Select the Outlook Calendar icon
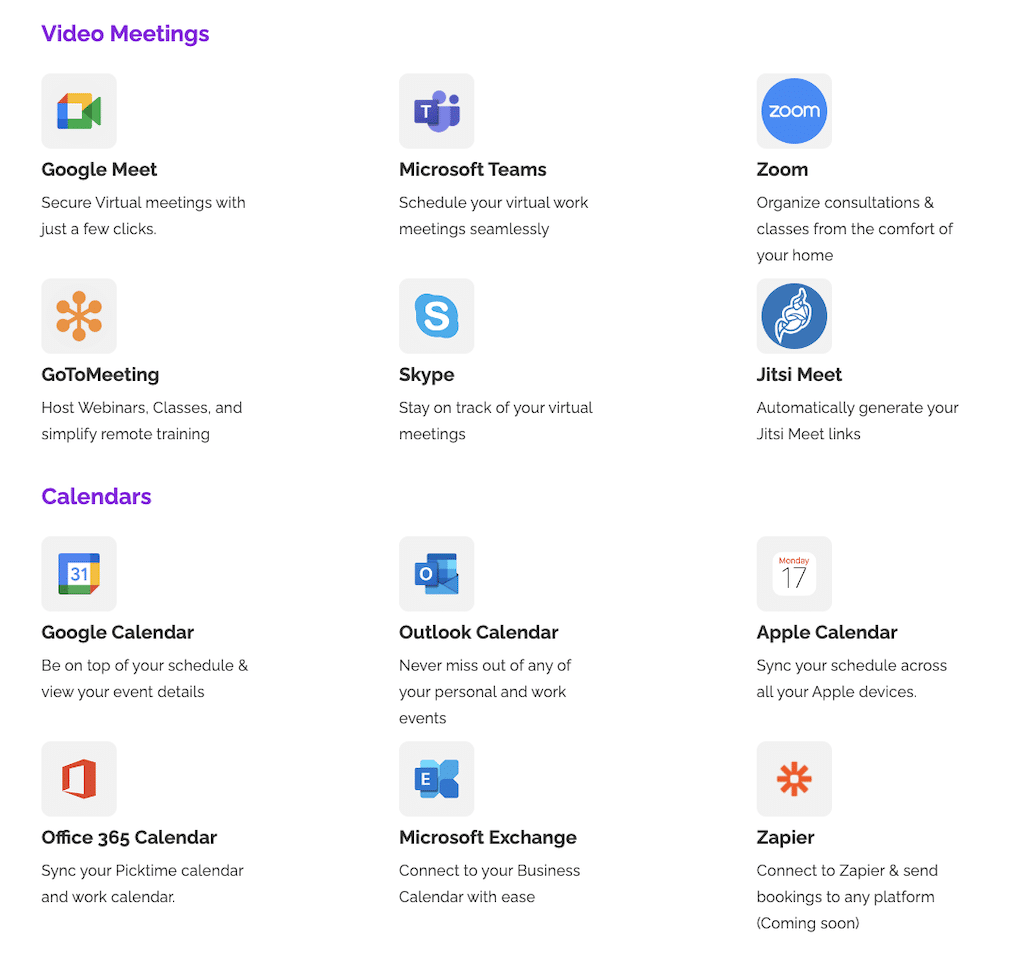This screenshot has width=1024, height=969. click(436, 574)
